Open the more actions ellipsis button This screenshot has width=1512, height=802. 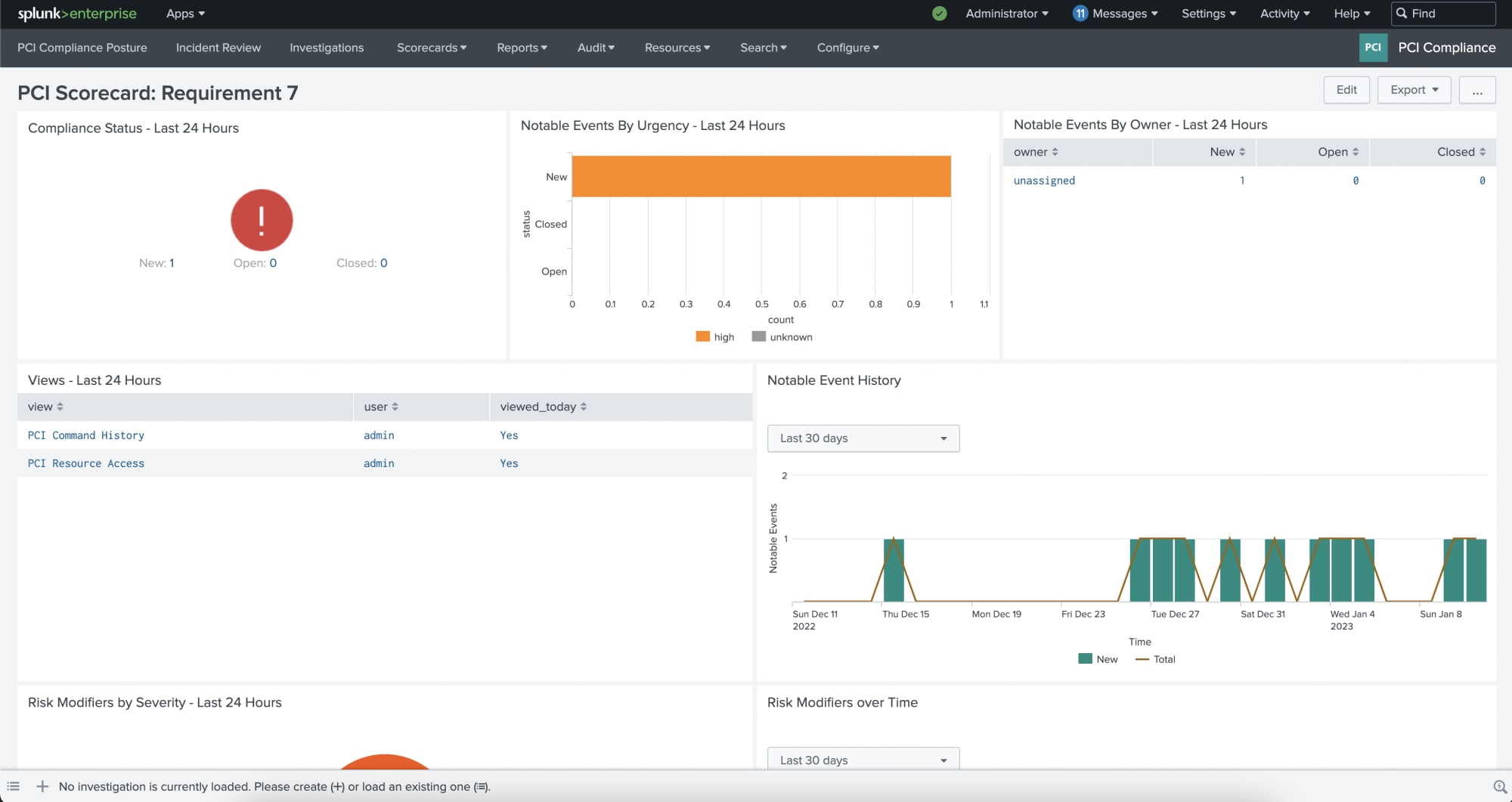coord(1477,90)
